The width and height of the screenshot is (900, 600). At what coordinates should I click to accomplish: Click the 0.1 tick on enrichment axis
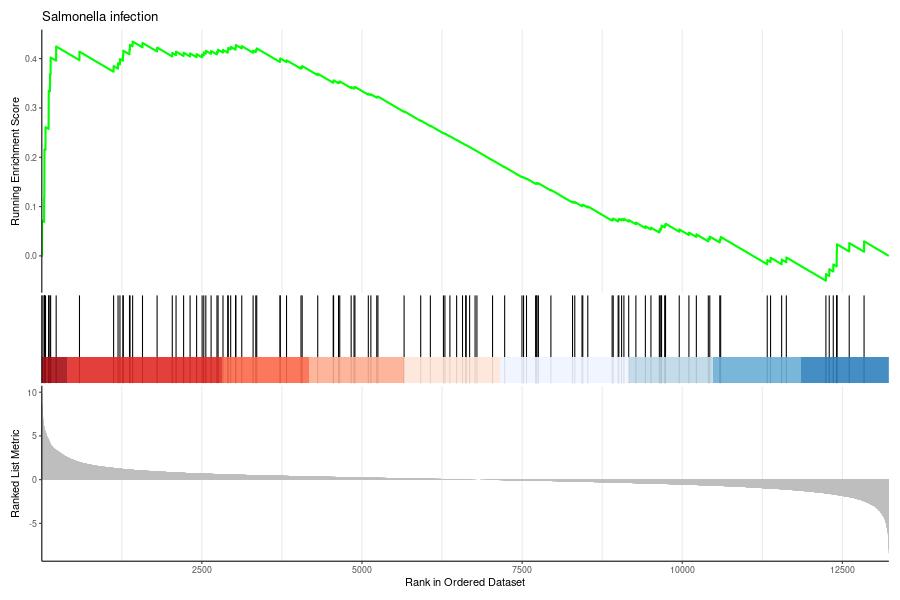[31, 207]
